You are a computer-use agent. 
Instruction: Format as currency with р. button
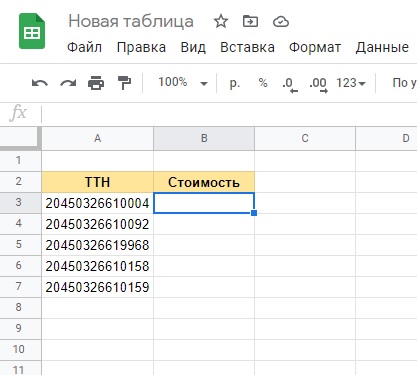point(235,83)
